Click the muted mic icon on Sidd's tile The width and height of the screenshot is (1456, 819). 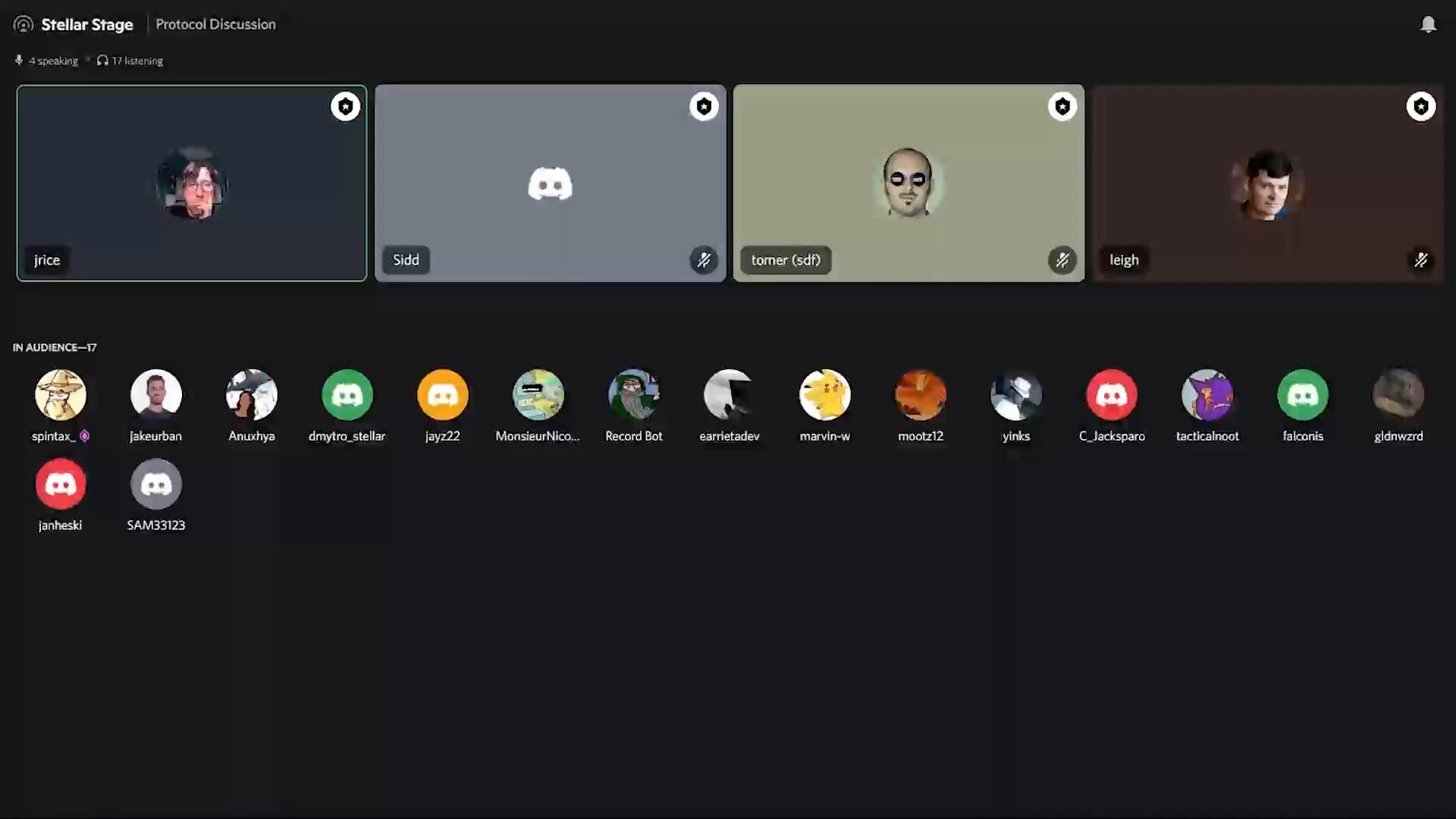pyautogui.click(x=704, y=260)
